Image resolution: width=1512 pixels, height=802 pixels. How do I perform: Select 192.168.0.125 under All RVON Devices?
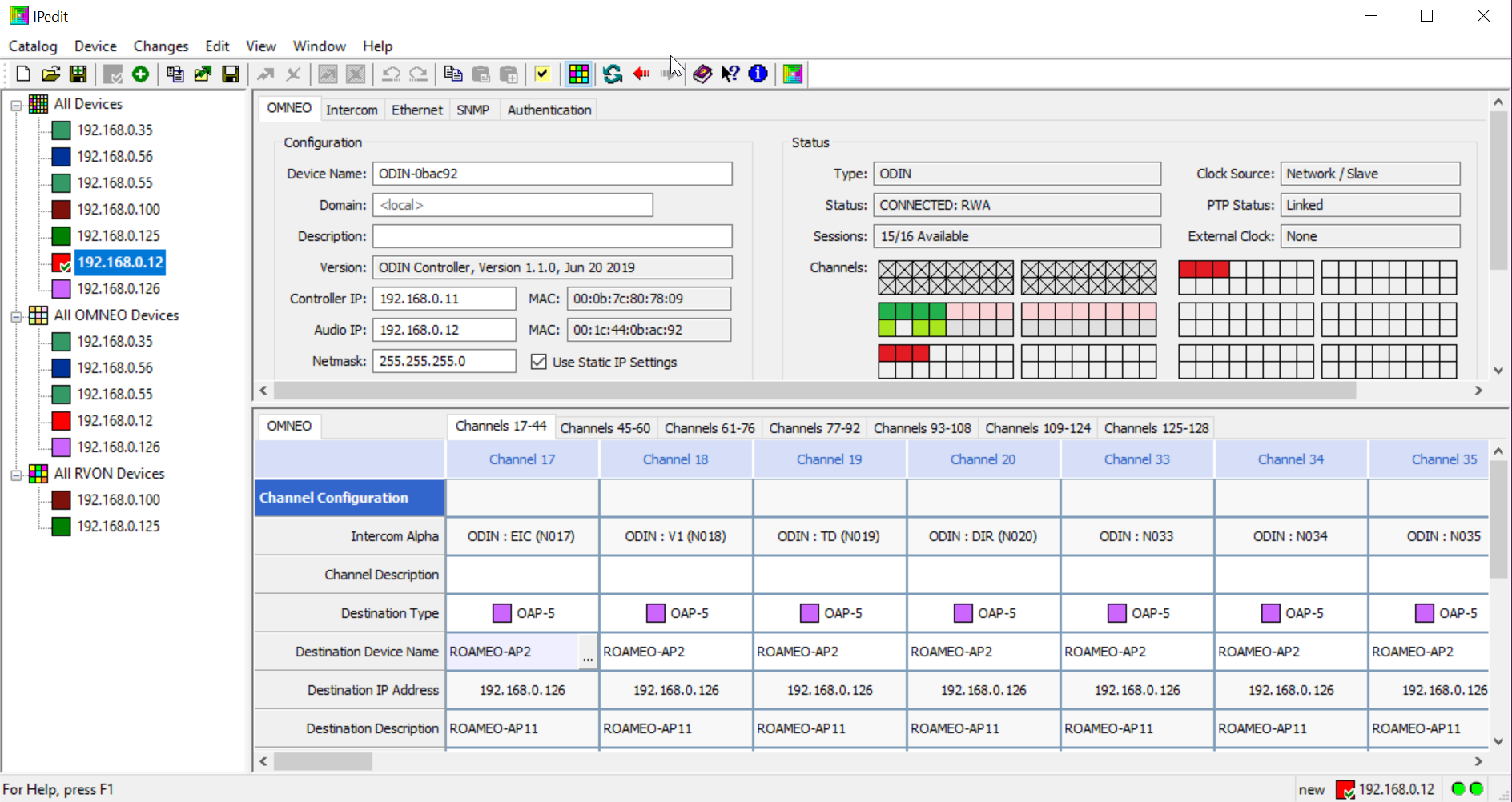tap(118, 527)
